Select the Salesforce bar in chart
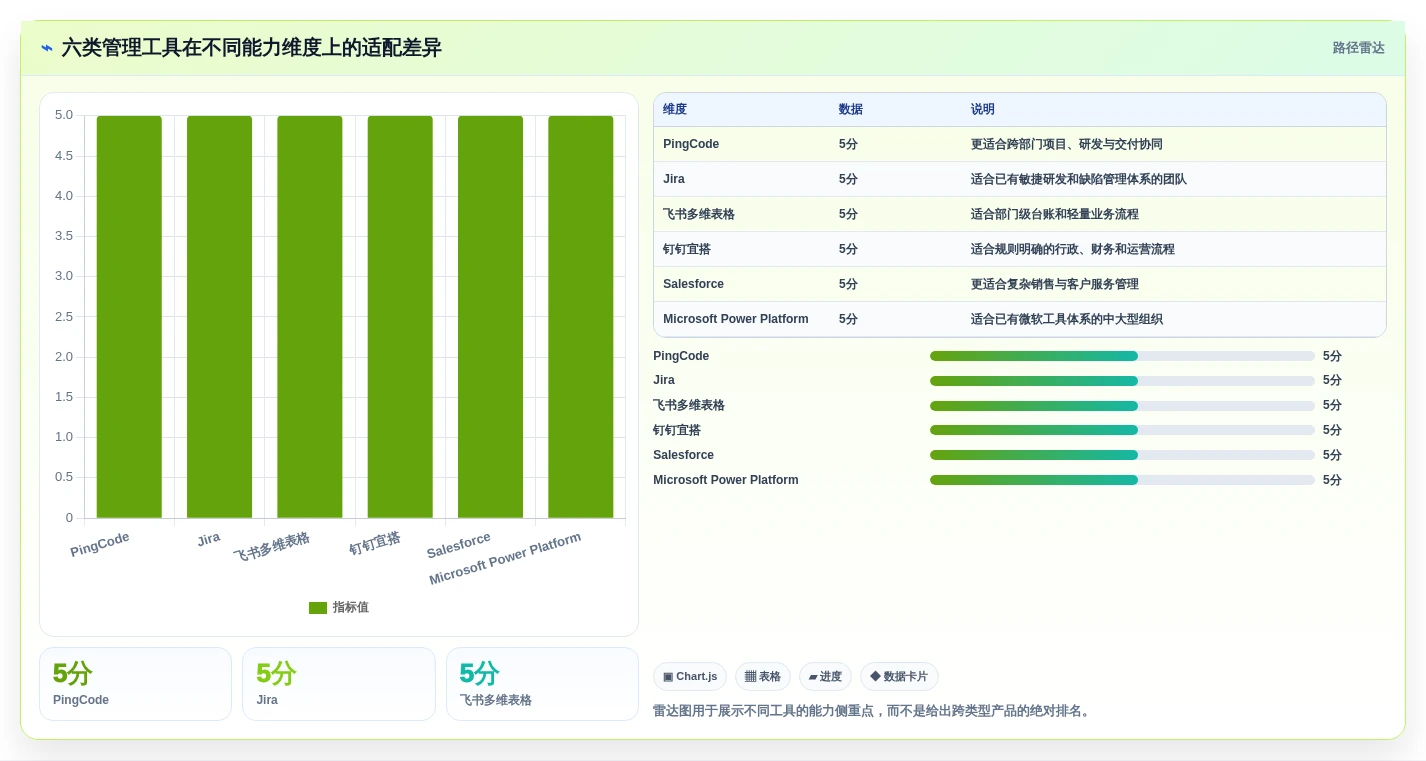 [x=490, y=317]
